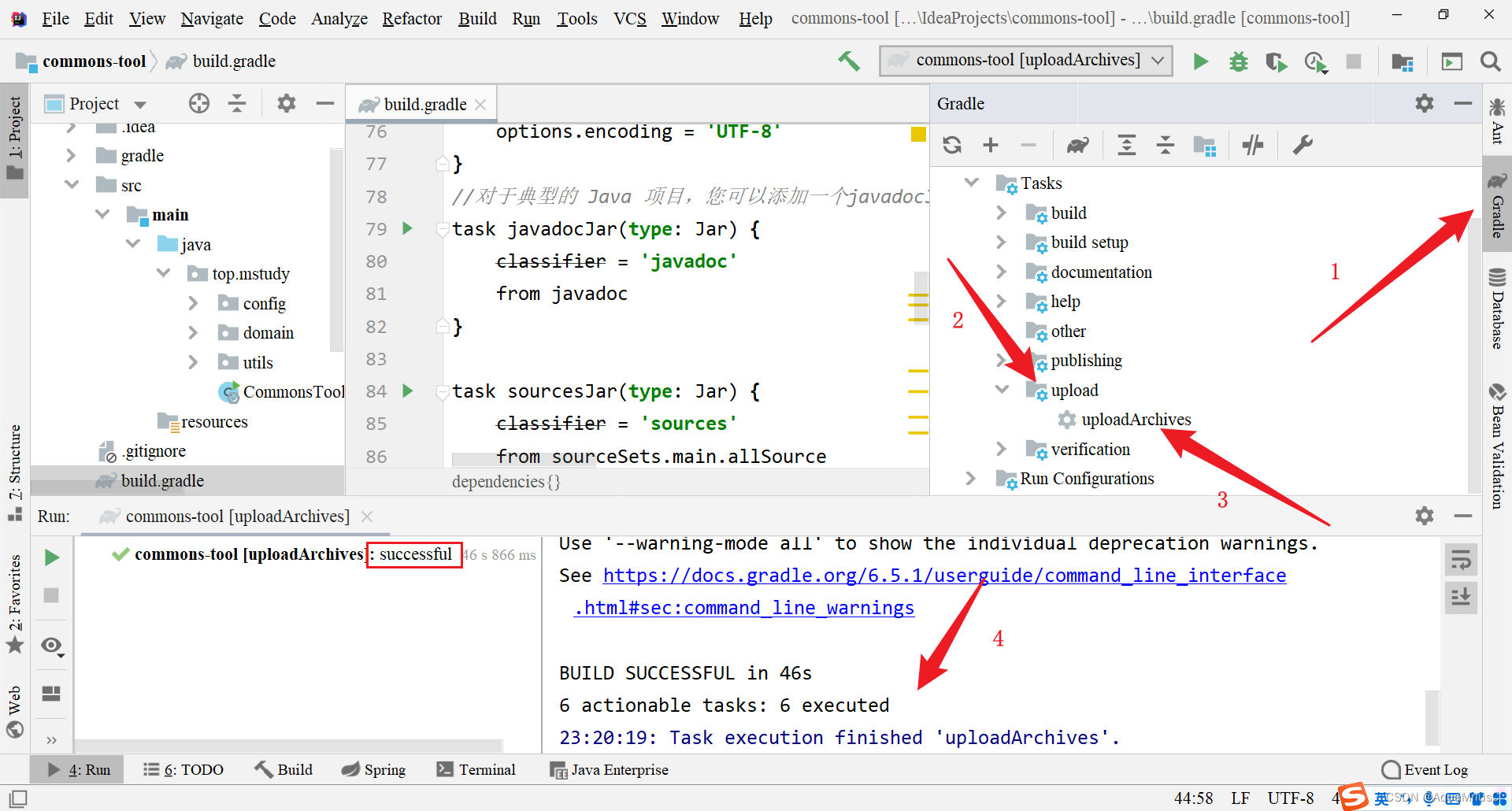Click the Run console vertical scrollbar

coord(1432,717)
